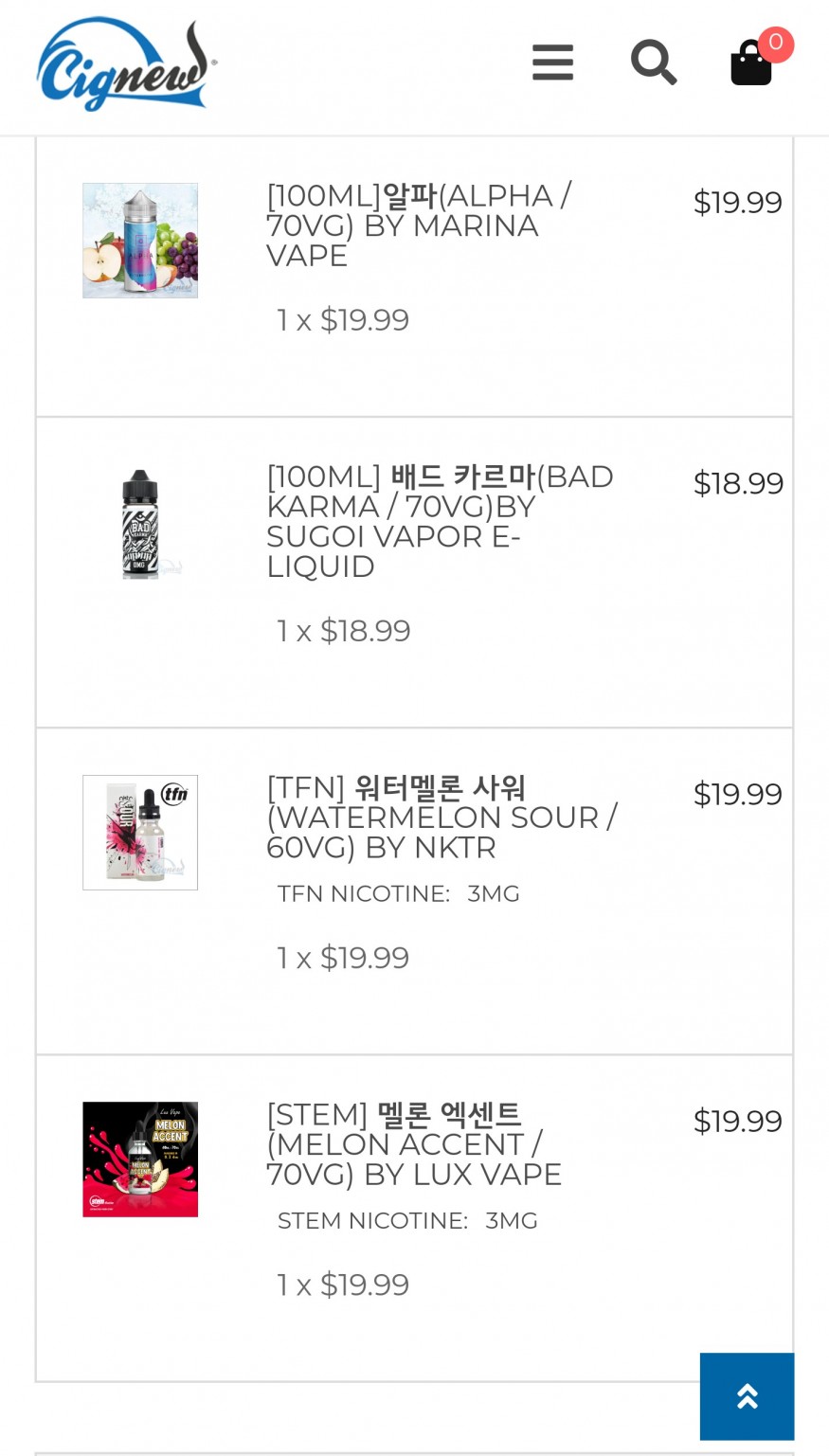Screen dimensions: 829x1456
Task: Open the Bad Karma bottle thumbnail
Action: pyautogui.click(x=140, y=523)
